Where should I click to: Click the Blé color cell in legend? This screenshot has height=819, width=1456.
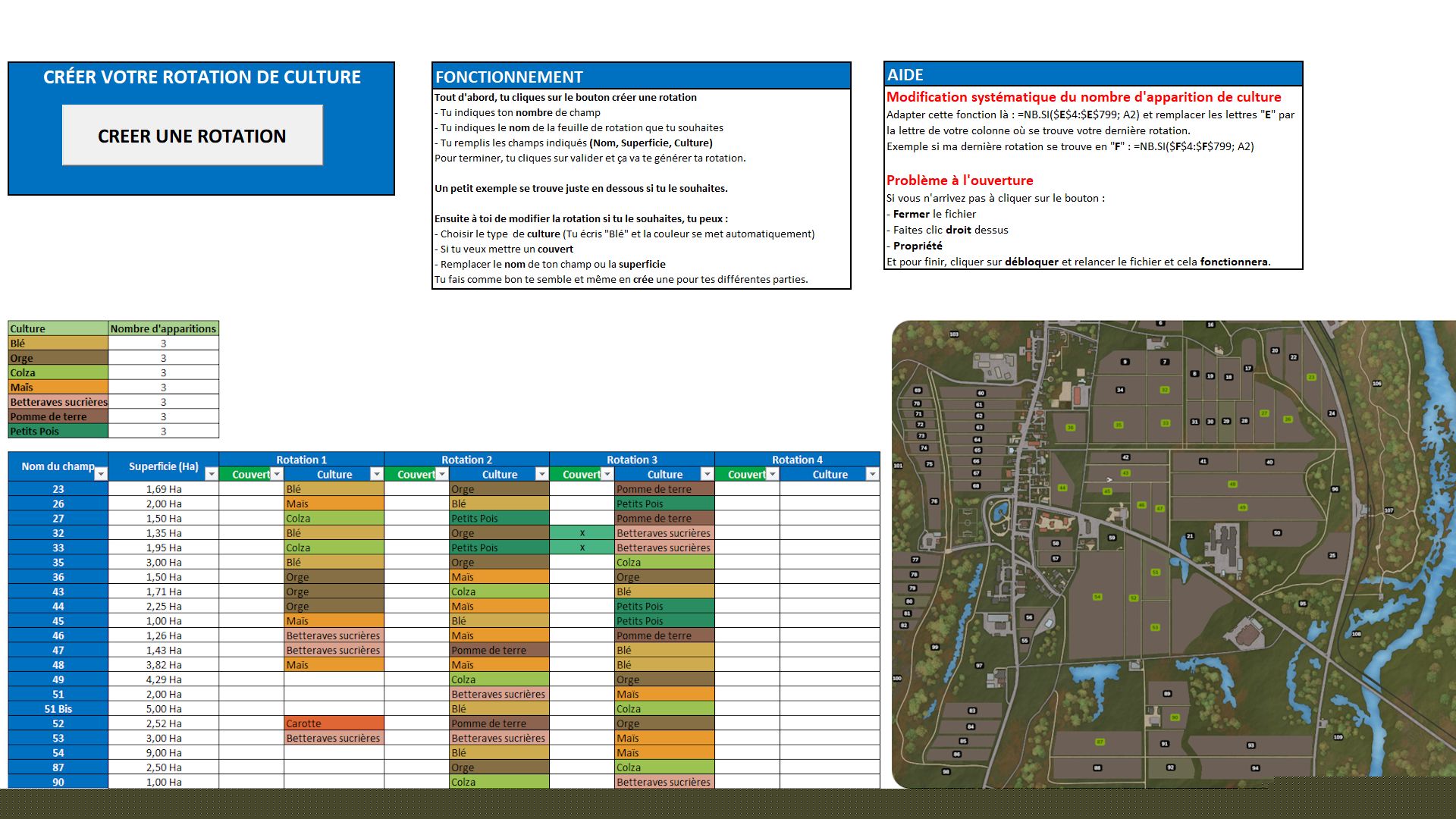coord(58,344)
